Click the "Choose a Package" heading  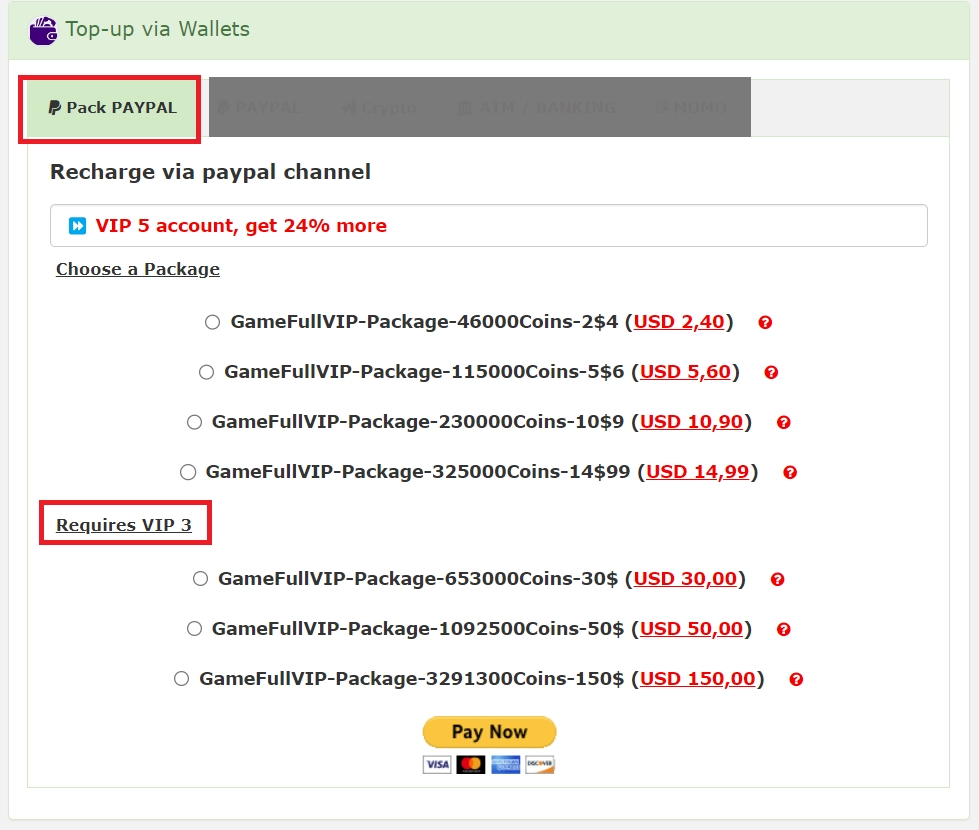[x=138, y=269]
